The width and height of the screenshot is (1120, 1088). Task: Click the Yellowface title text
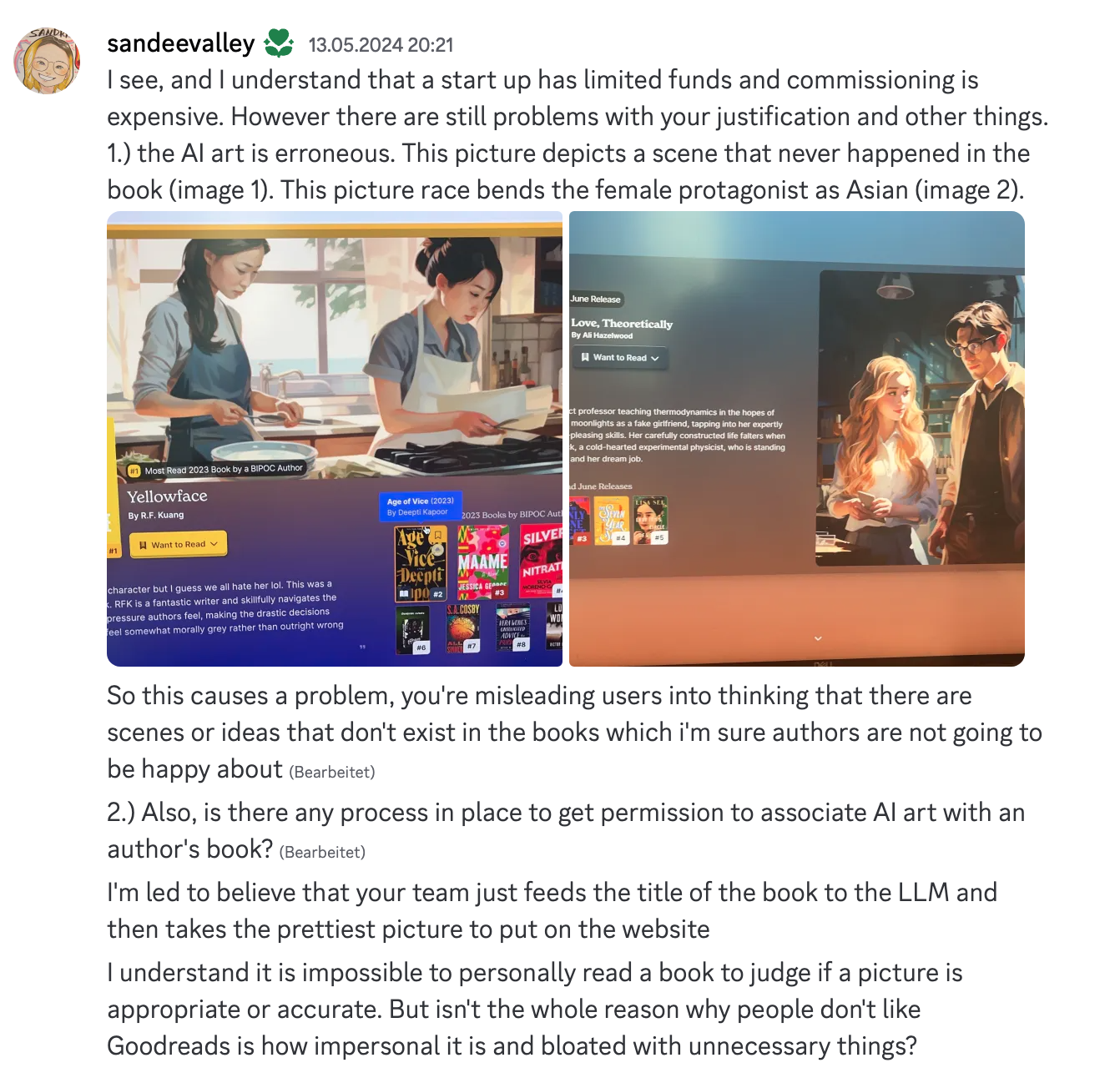(x=167, y=496)
